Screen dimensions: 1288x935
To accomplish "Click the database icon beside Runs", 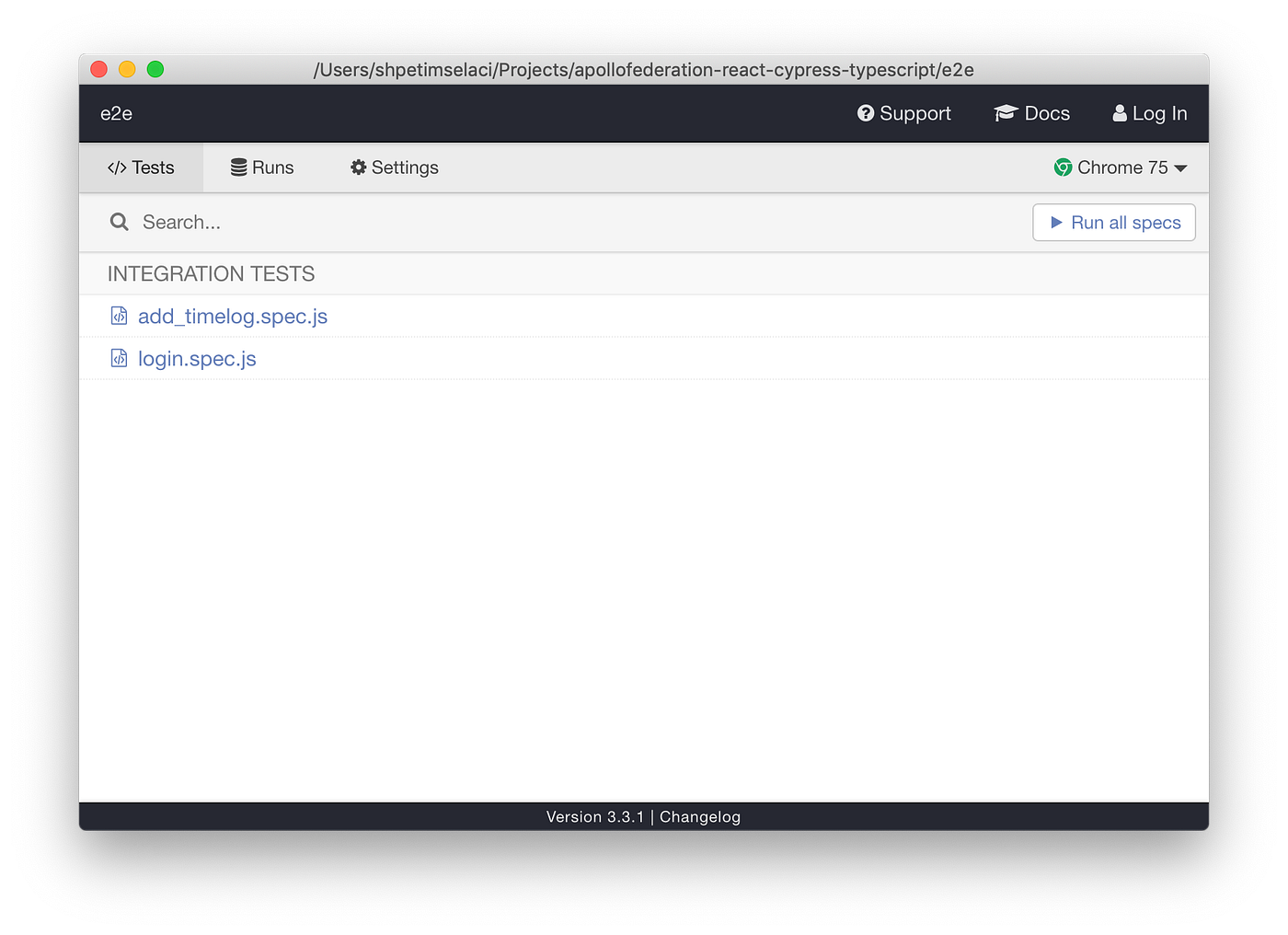I will [x=237, y=167].
